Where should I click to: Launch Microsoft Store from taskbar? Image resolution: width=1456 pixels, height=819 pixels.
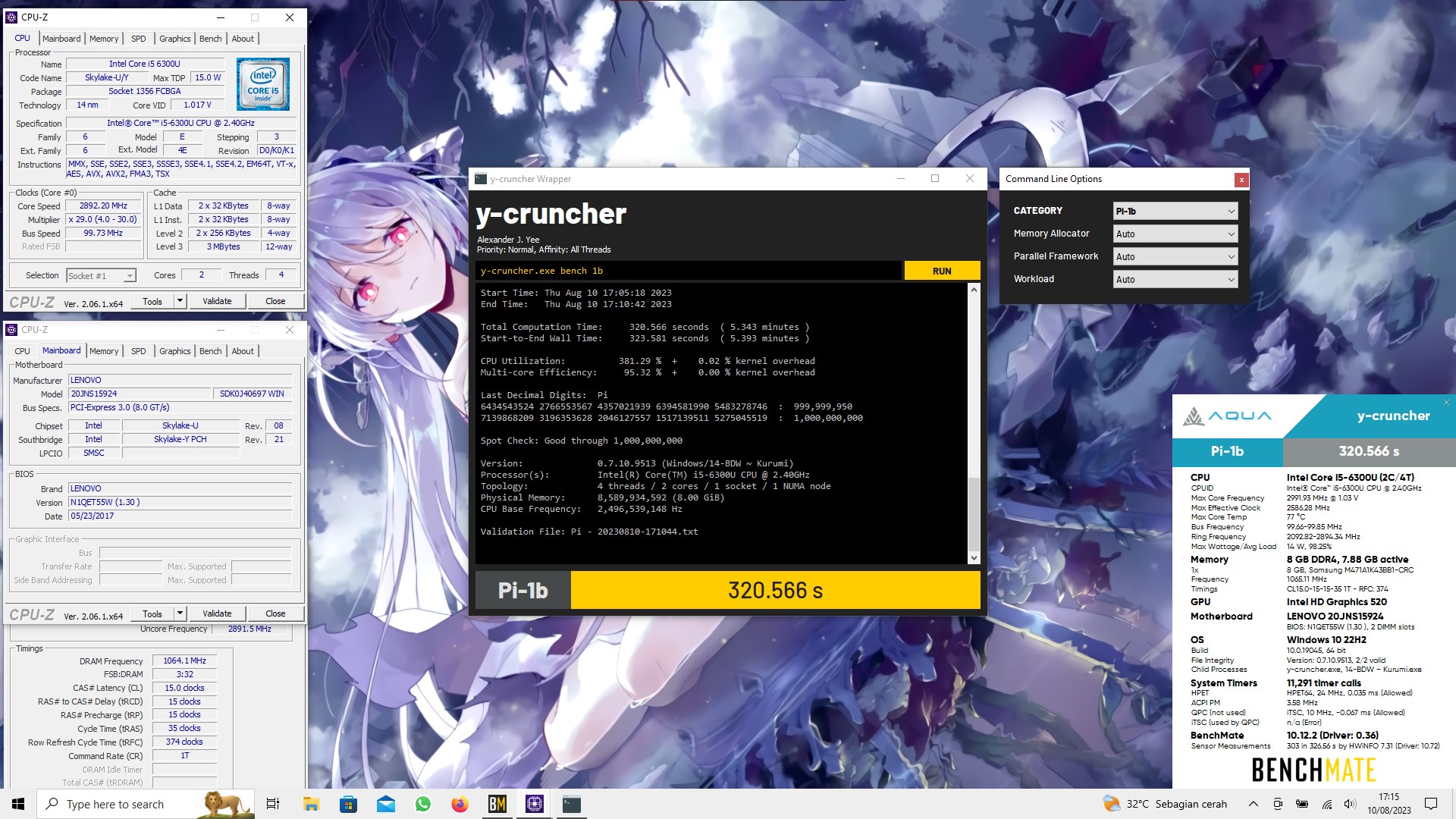[348, 804]
